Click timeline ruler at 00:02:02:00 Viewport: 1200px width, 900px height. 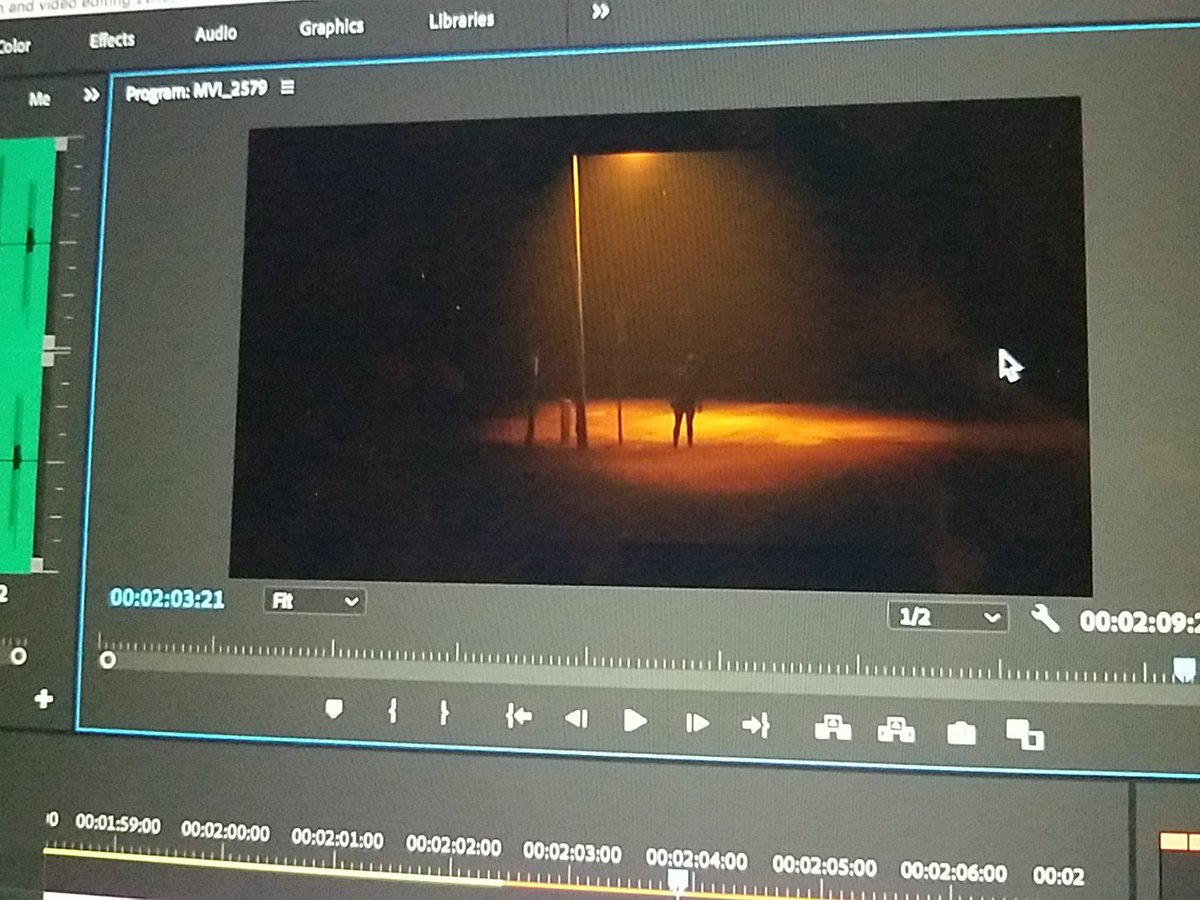(x=453, y=846)
